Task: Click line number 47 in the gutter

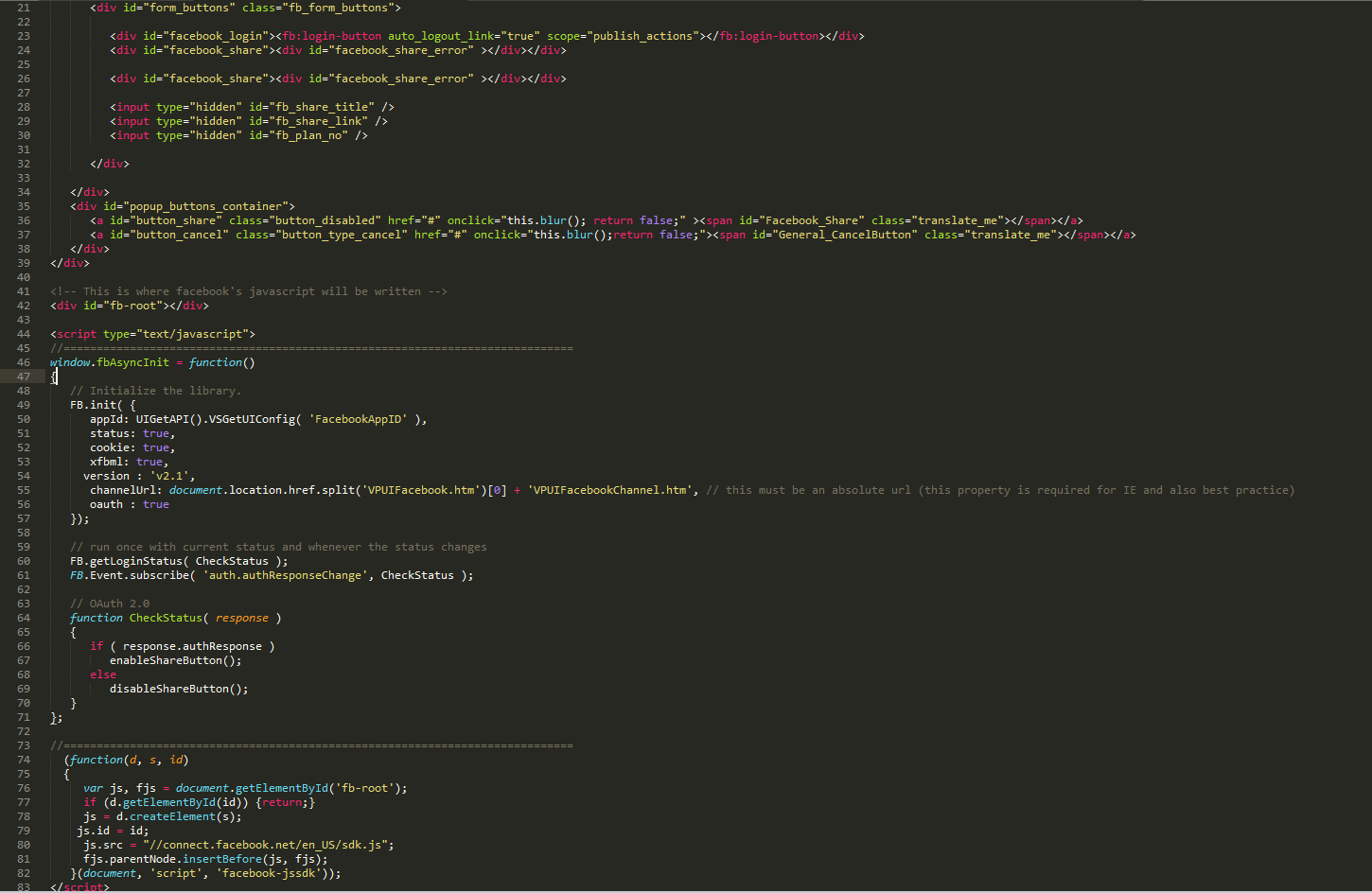Action: coord(24,376)
